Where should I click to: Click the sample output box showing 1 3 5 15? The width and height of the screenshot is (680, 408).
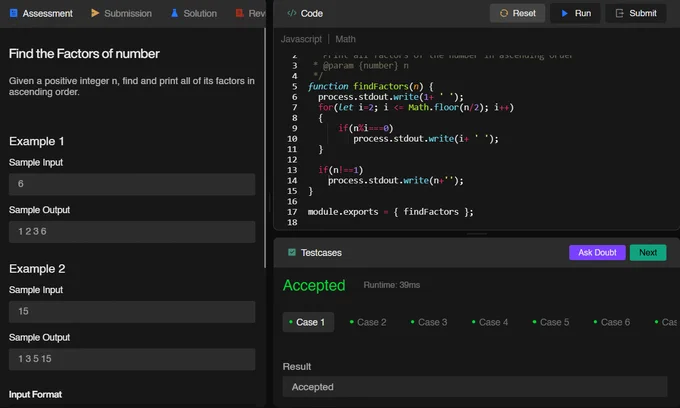point(132,359)
